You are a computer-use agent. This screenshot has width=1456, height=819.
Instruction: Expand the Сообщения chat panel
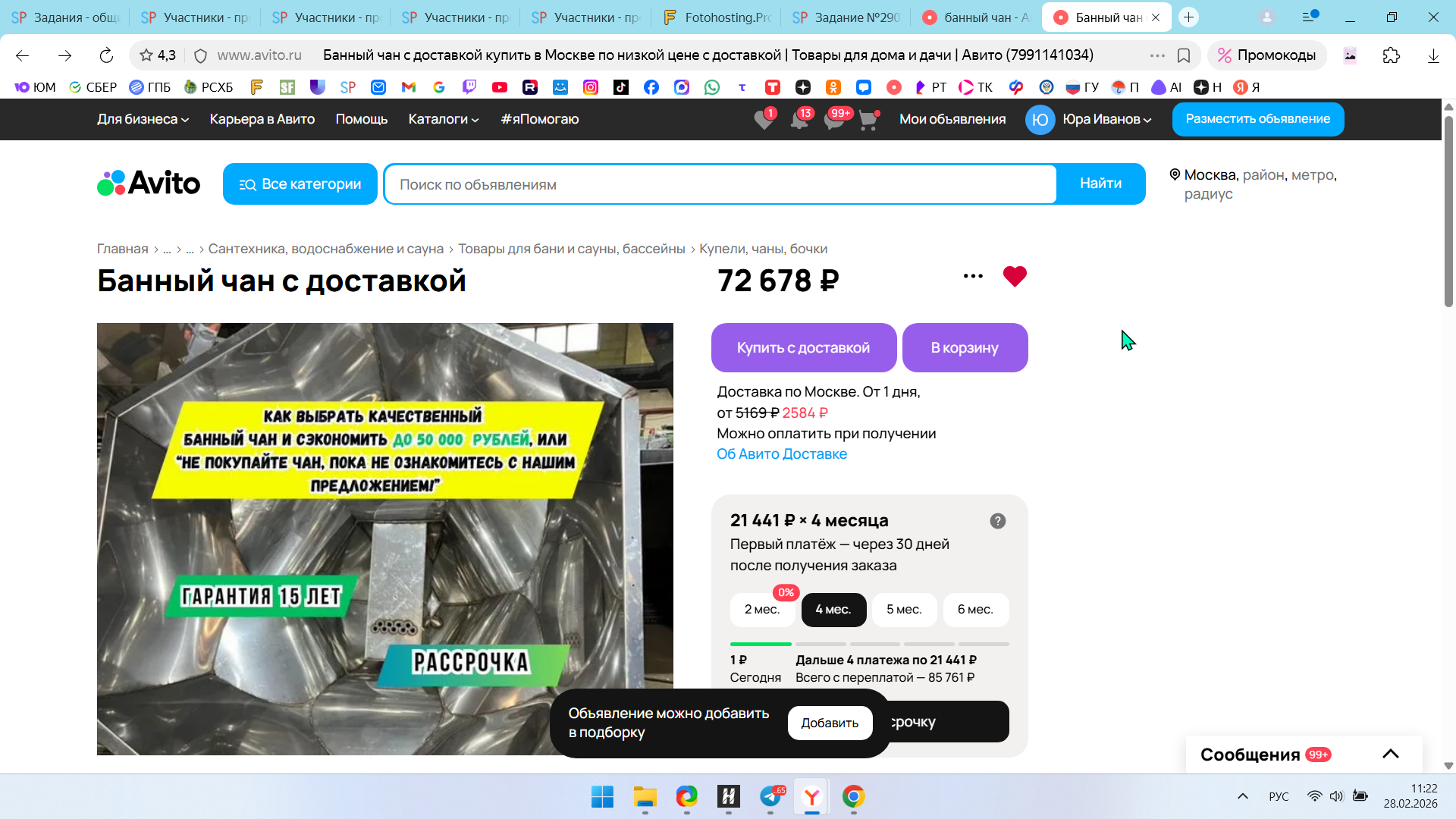pos(1390,754)
